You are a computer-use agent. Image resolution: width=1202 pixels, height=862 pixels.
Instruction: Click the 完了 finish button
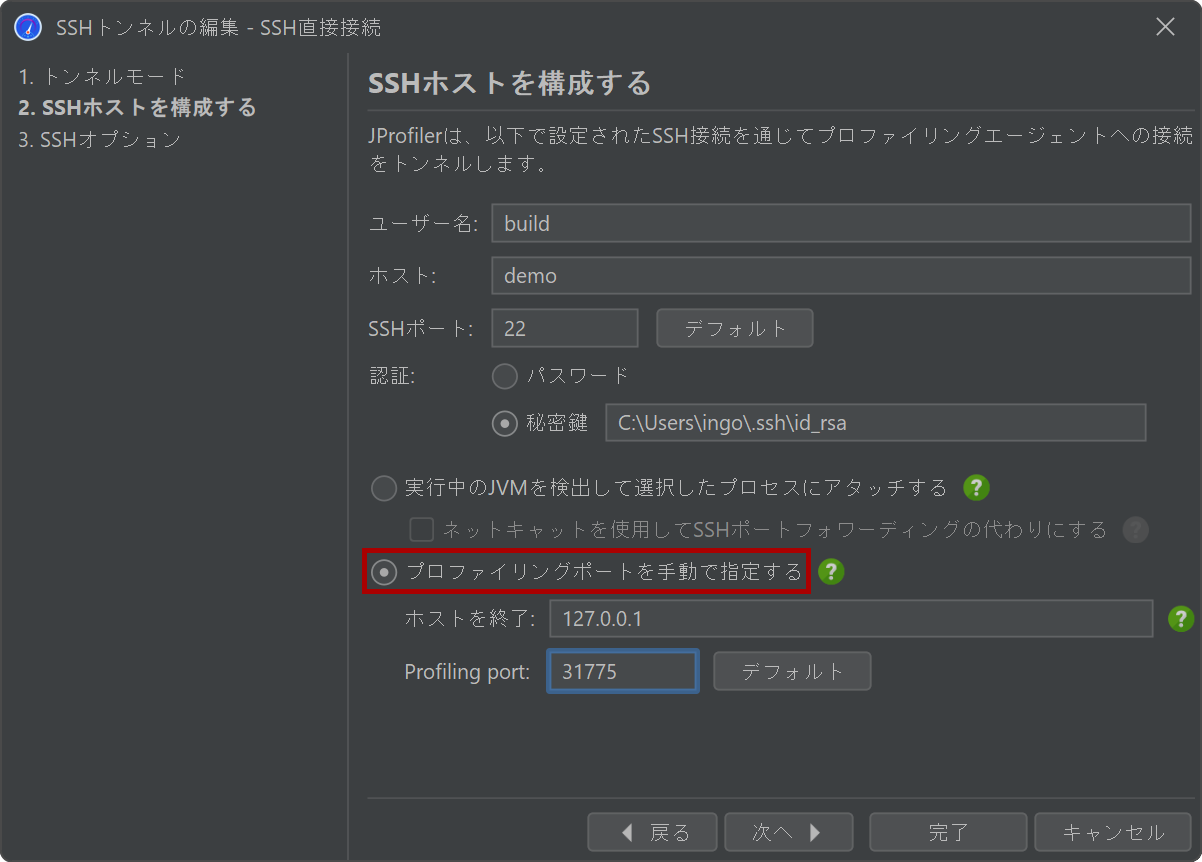(948, 832)
